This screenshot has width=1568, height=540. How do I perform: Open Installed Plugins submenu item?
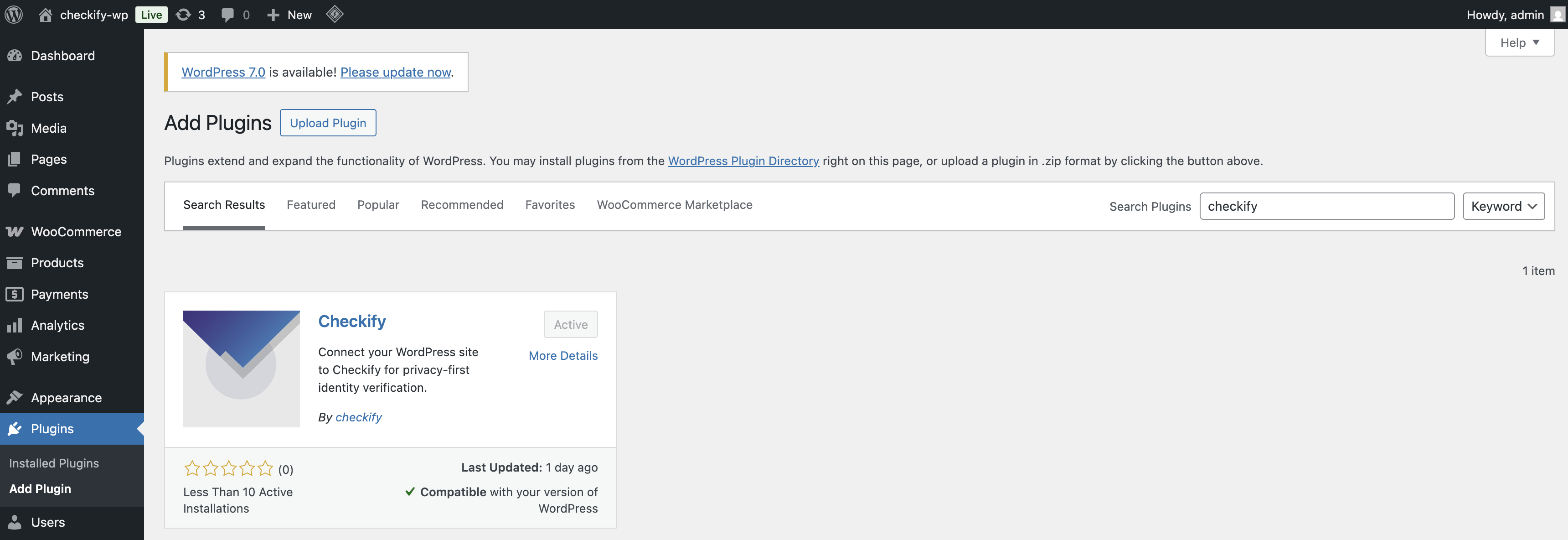54,463
